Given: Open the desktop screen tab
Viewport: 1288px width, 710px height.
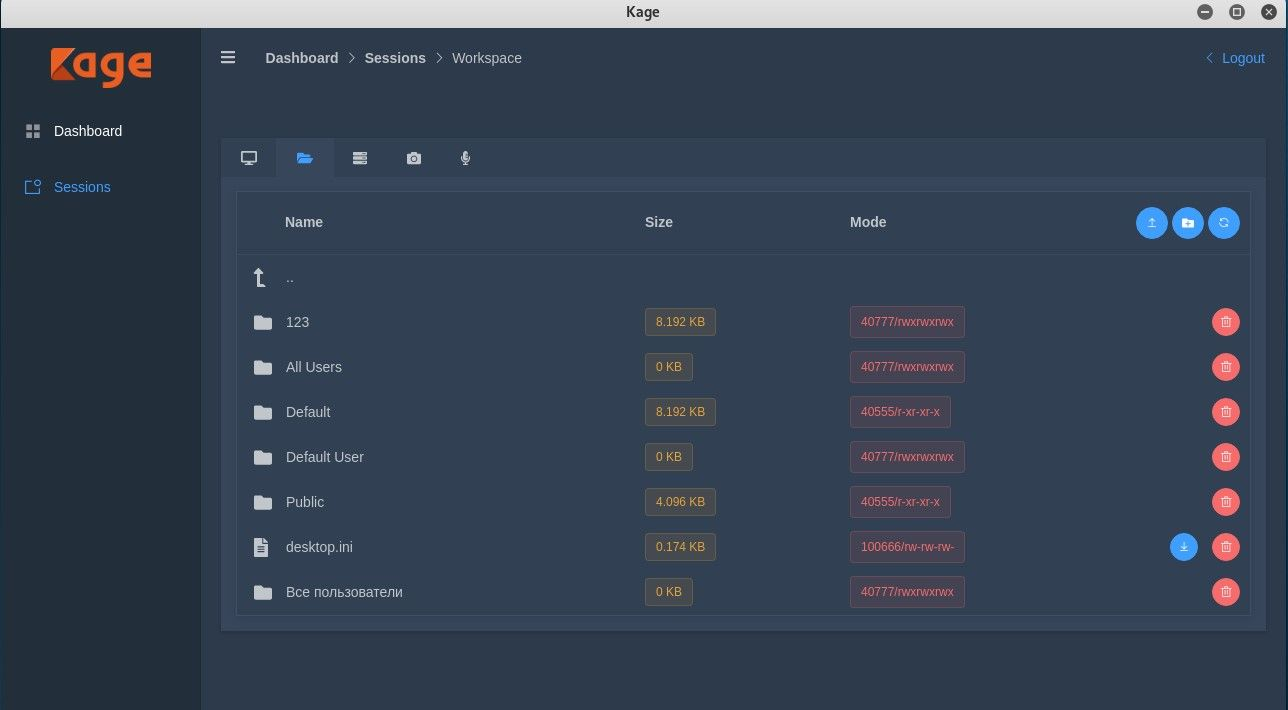Looking at the screenshot, I should [249, 158].
